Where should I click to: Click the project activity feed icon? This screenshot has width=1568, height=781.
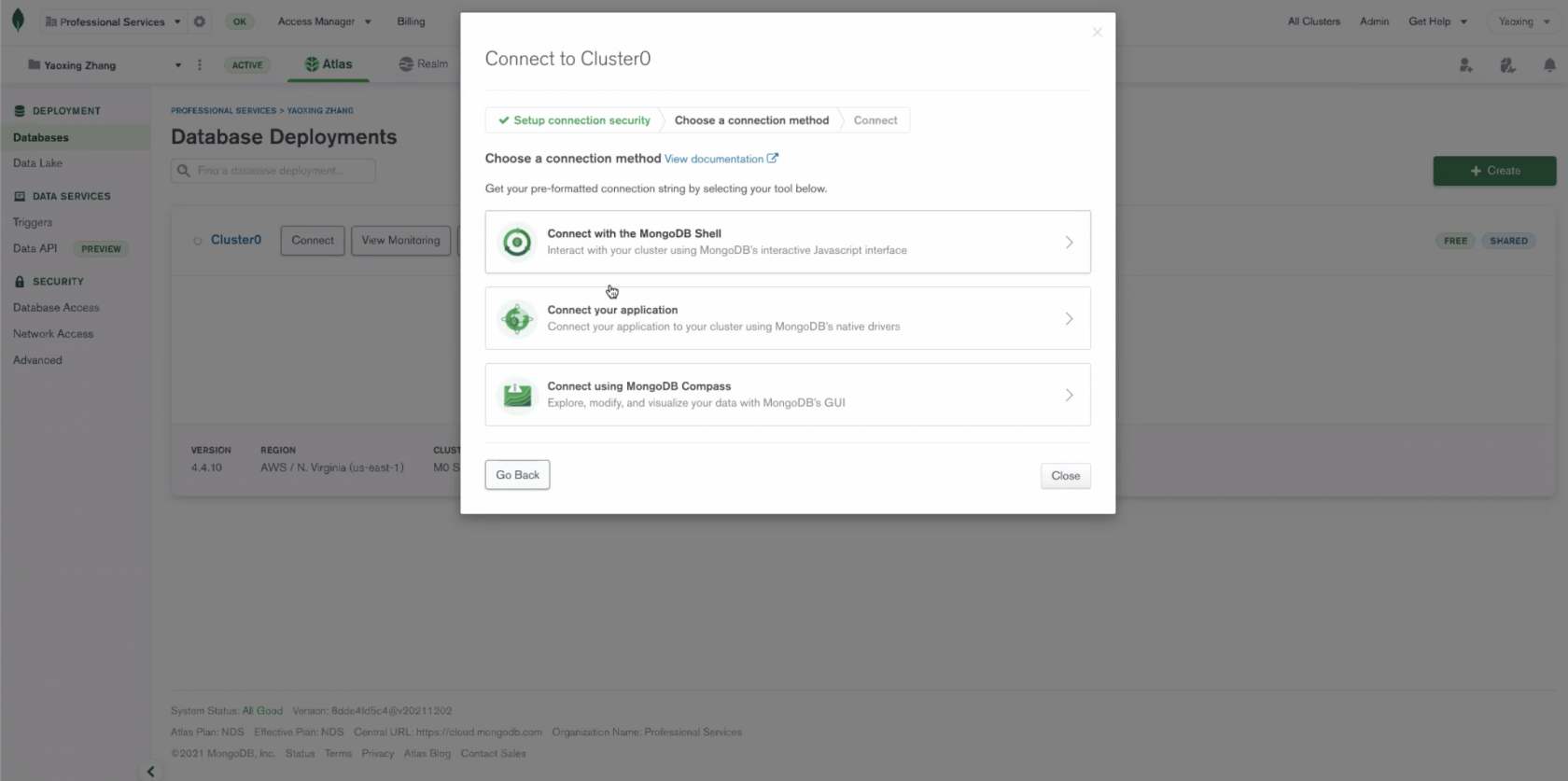click(x=1507, y=64)
